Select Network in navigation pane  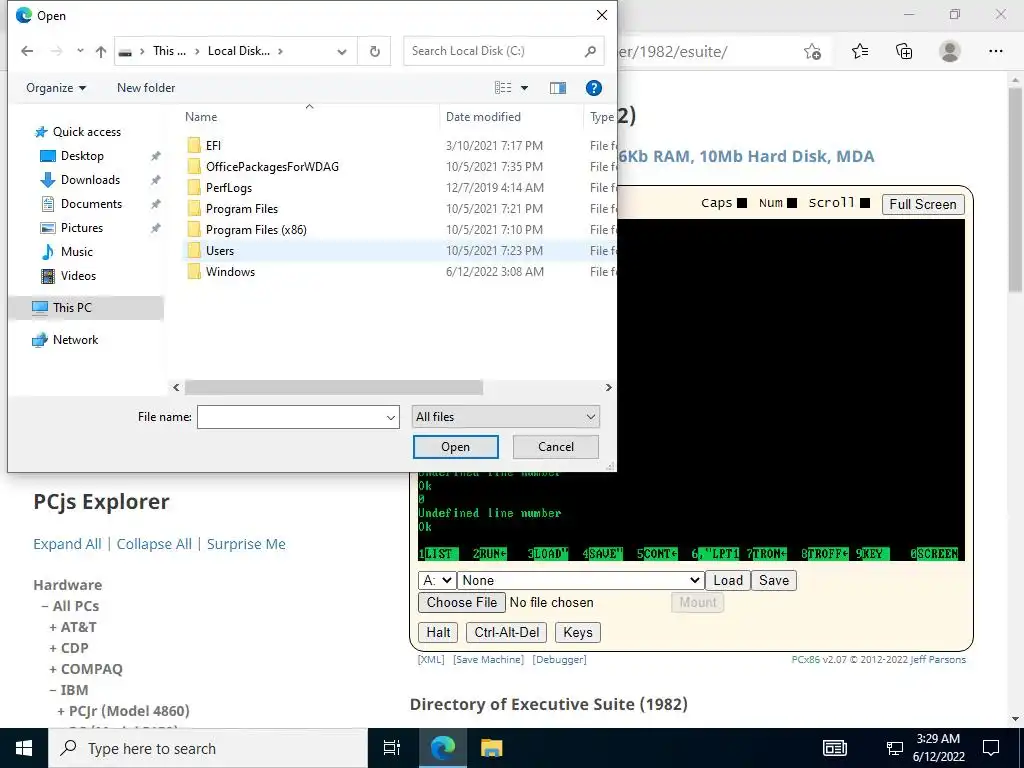75,340
